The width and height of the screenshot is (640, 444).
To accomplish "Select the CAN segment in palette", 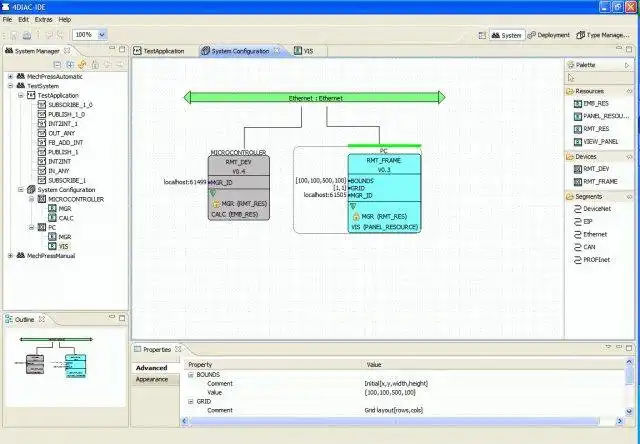I will [x=584, y=247].
